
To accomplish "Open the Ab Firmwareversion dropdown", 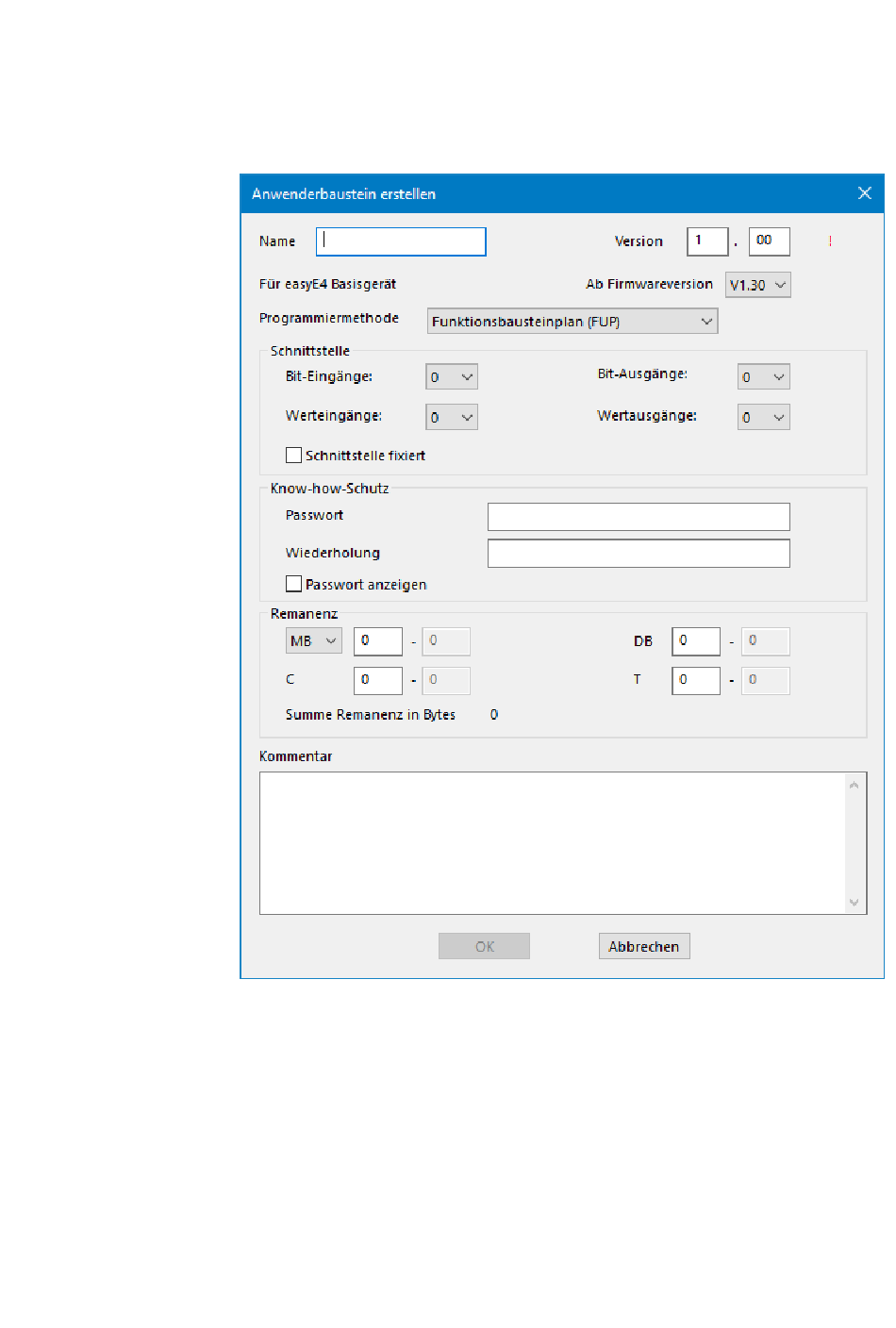I will pos(757,285).
